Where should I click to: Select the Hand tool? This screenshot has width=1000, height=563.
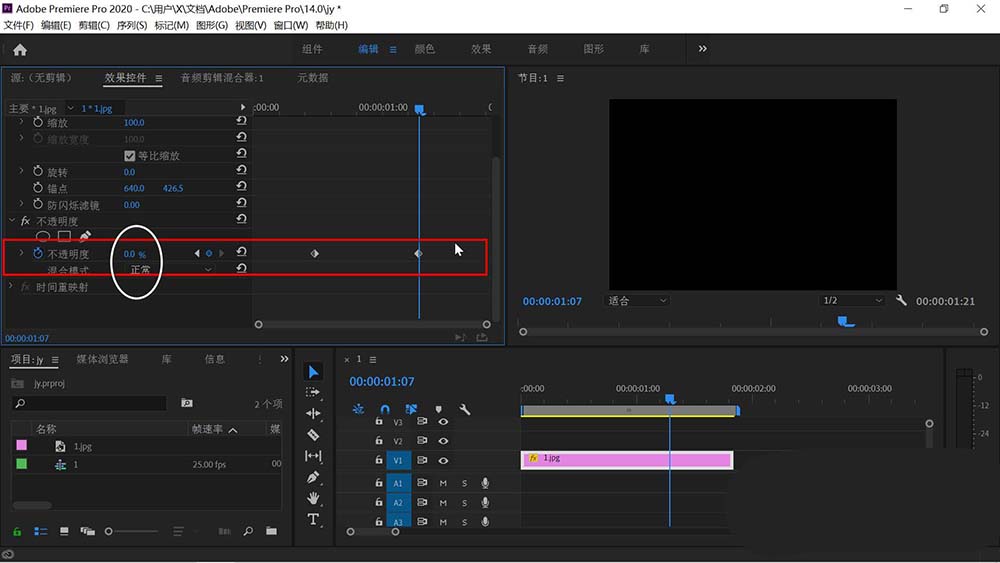pyautogui.click(x=313, y=498)
